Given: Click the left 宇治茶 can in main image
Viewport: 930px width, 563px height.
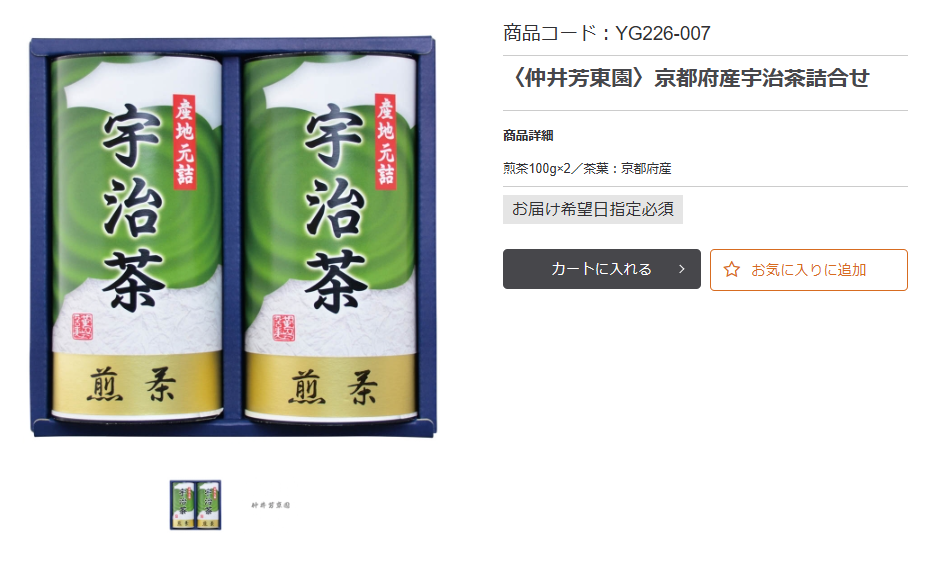Looking at the screenshot, I should pyautogui.click(x=136, y=237).
